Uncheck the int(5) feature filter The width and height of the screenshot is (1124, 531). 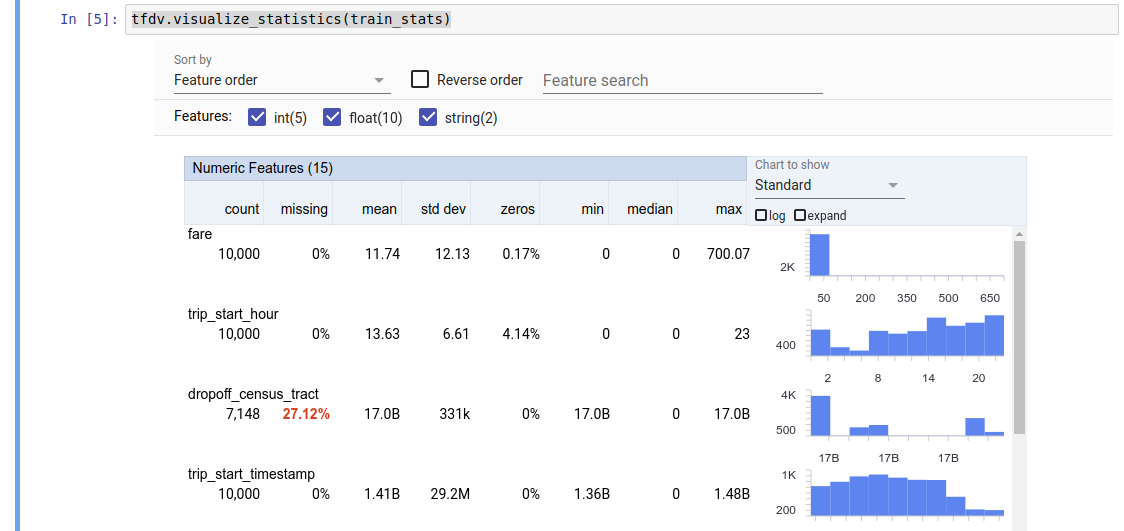256,117
